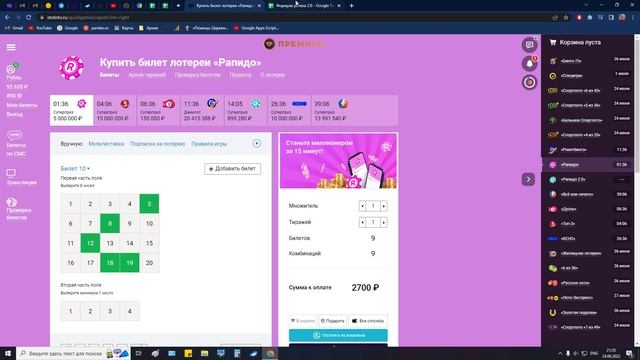Viewport: 640px width, 360px height.
Task: Click Добавить билет button
Action: pos(232,169)
